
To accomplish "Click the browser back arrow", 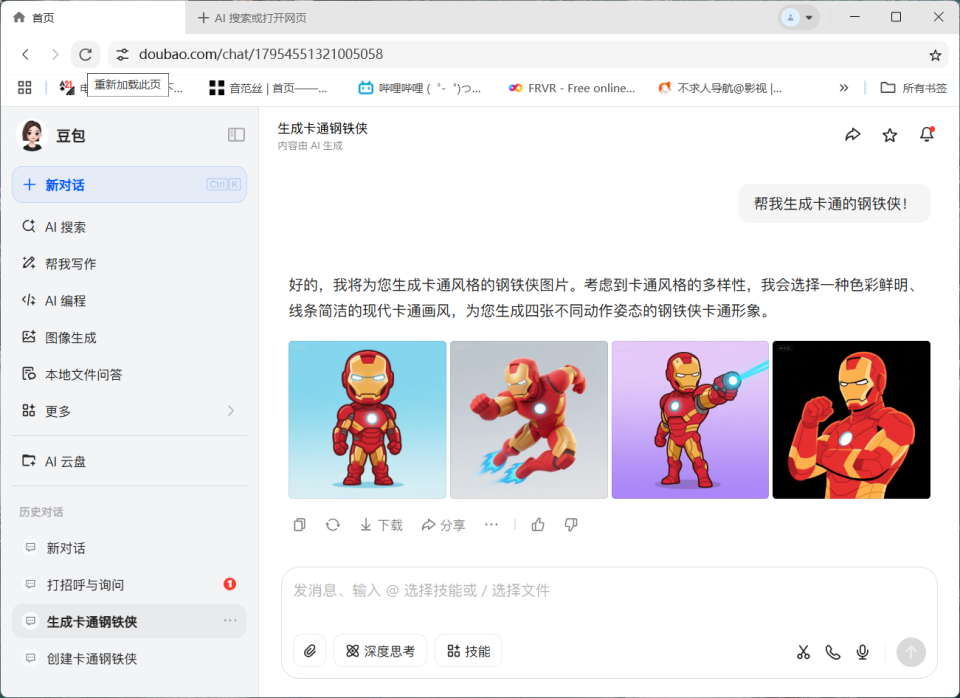I will click(26, 54).
